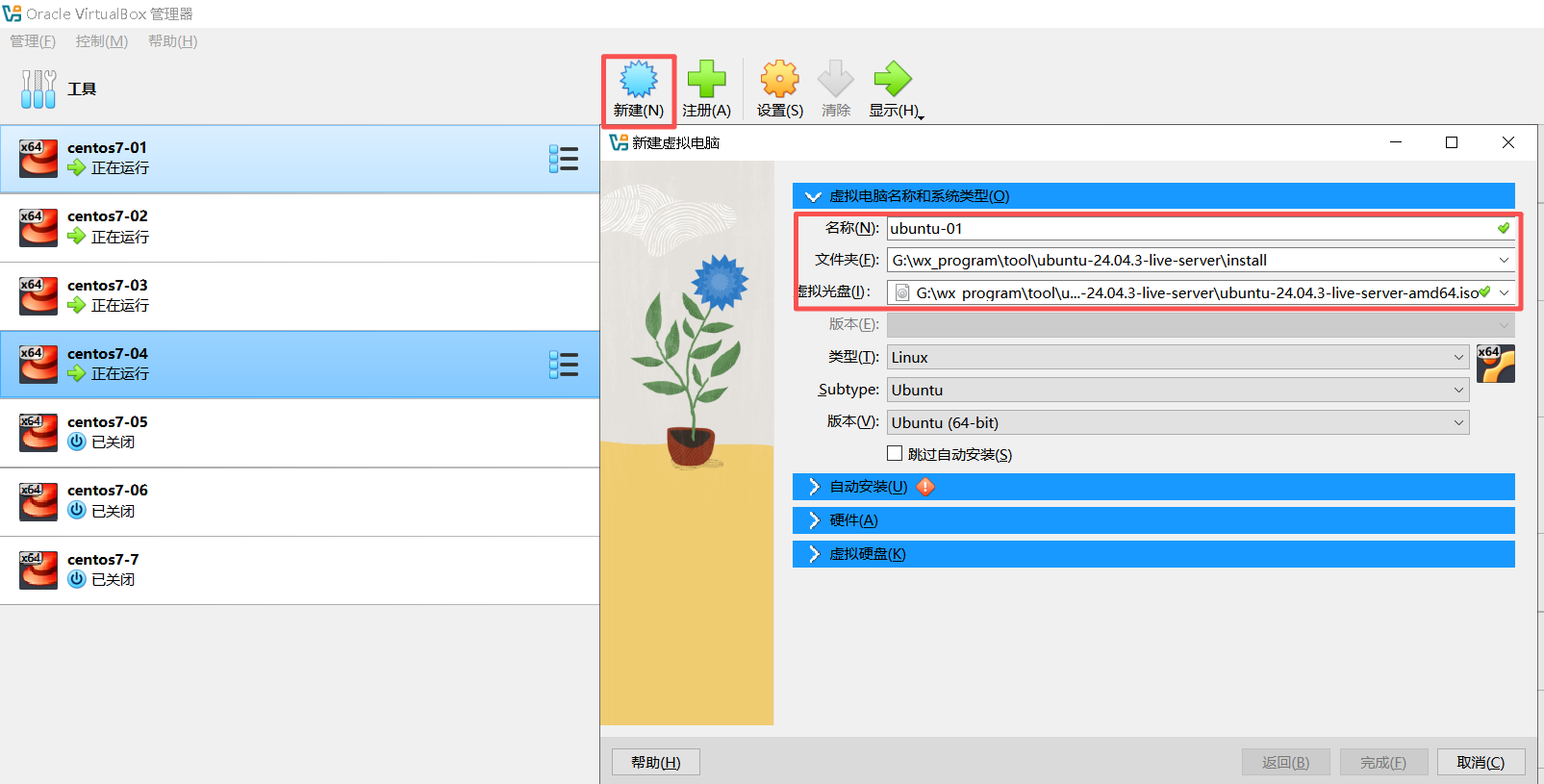Click the powered-off icon of centos7-7
1544x784 pixels.
77,579
